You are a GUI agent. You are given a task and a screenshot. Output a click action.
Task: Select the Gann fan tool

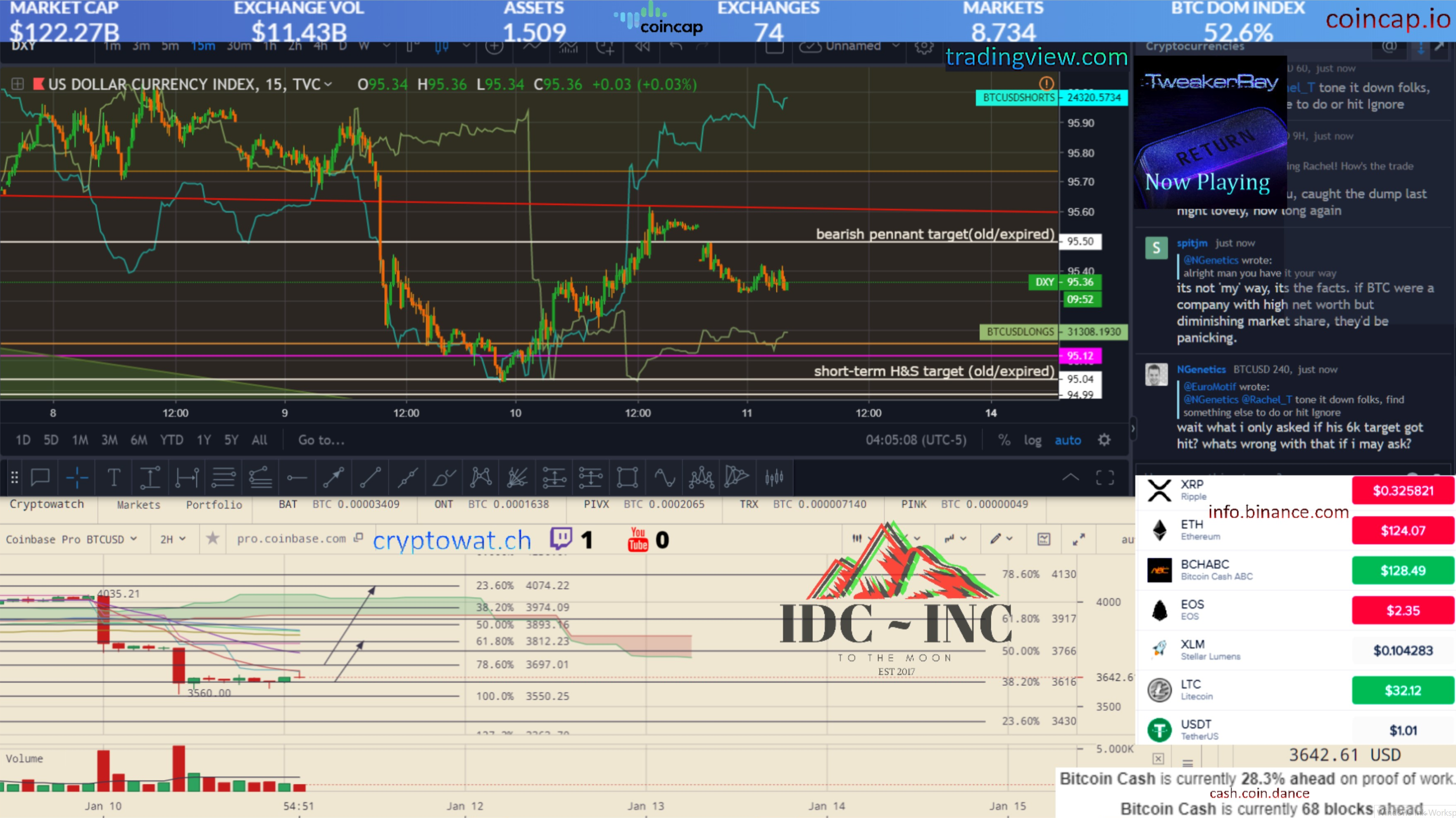click(517, 478)
